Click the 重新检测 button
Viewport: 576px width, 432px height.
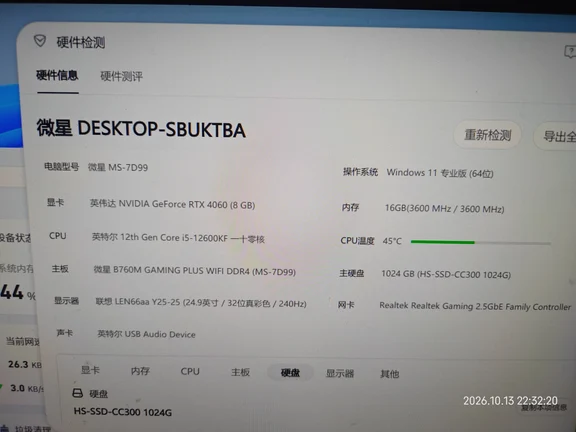pyautogui.click(x=487, y=135)
